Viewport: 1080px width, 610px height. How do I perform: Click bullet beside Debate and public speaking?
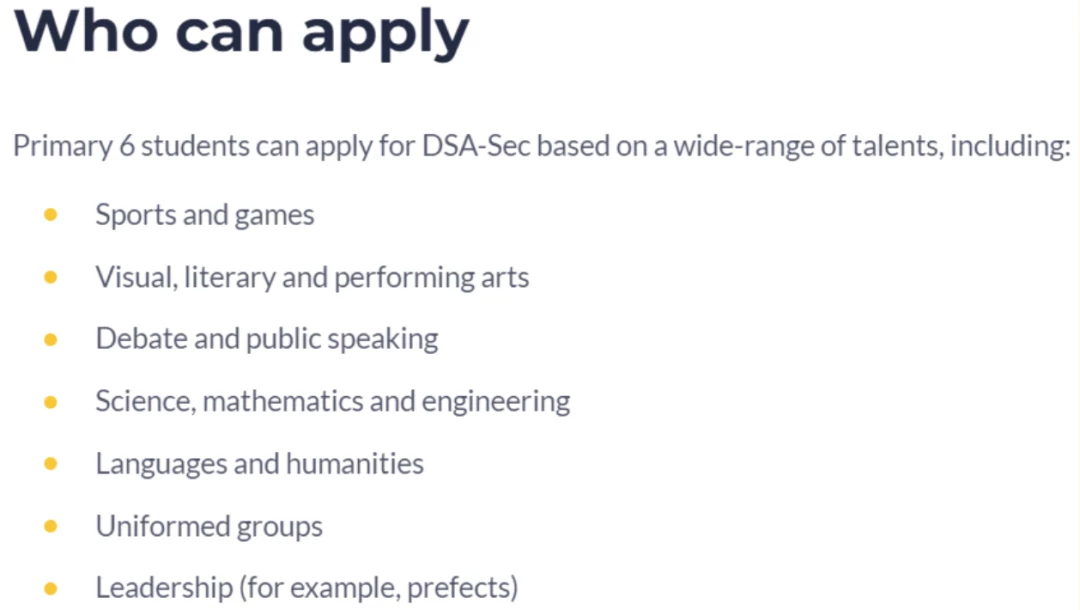pos(50,339)
